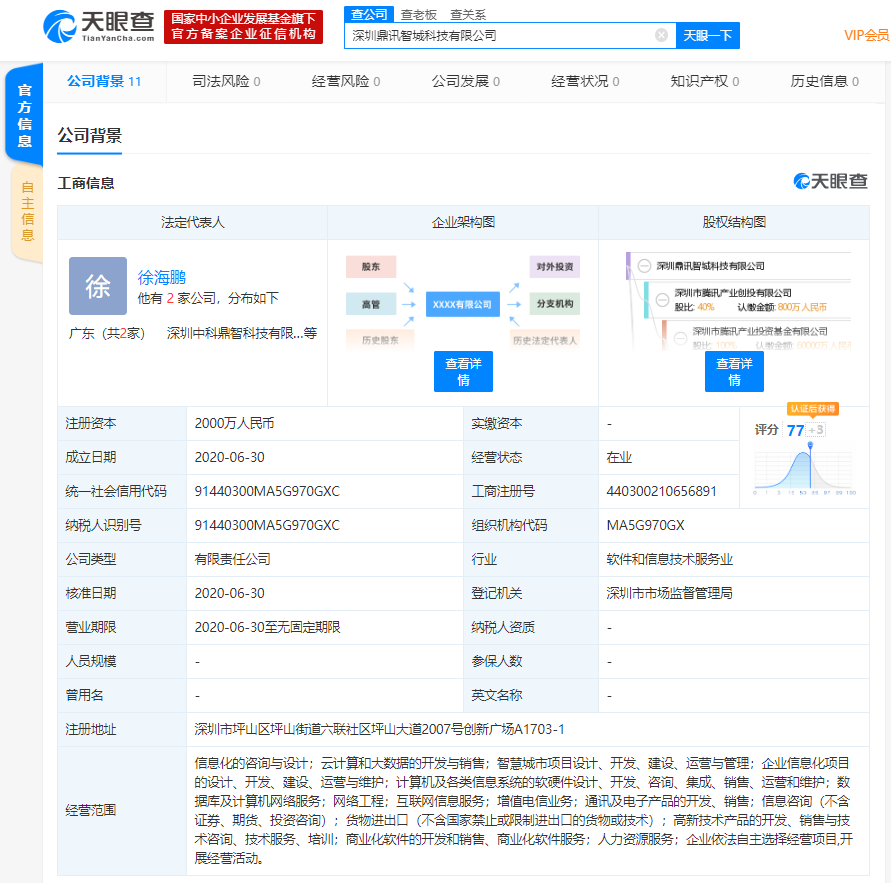
Task: Click the score distribution chart
Action: point(804,470)
